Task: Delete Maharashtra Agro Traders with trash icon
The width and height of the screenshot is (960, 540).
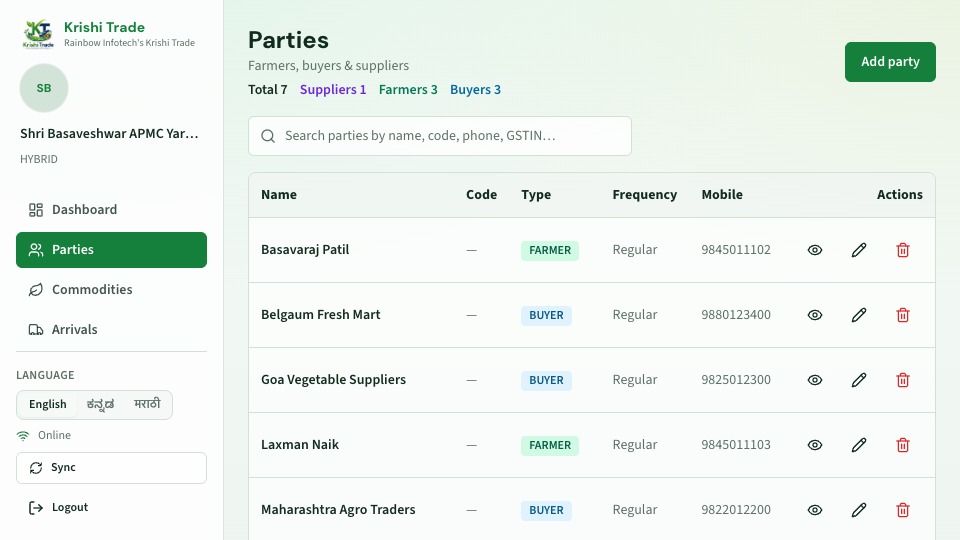Action: (x=903, y=509)
